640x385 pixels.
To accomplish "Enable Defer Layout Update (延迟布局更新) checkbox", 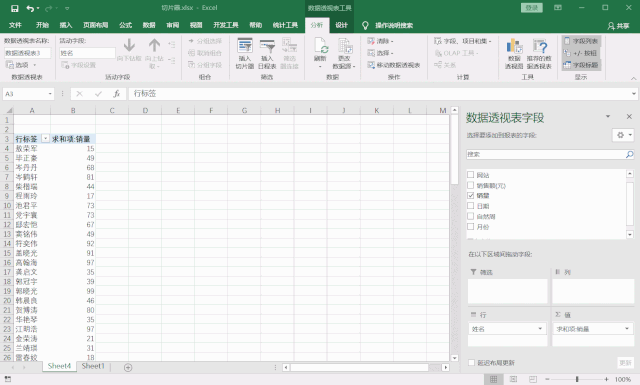I will (471, 363).
